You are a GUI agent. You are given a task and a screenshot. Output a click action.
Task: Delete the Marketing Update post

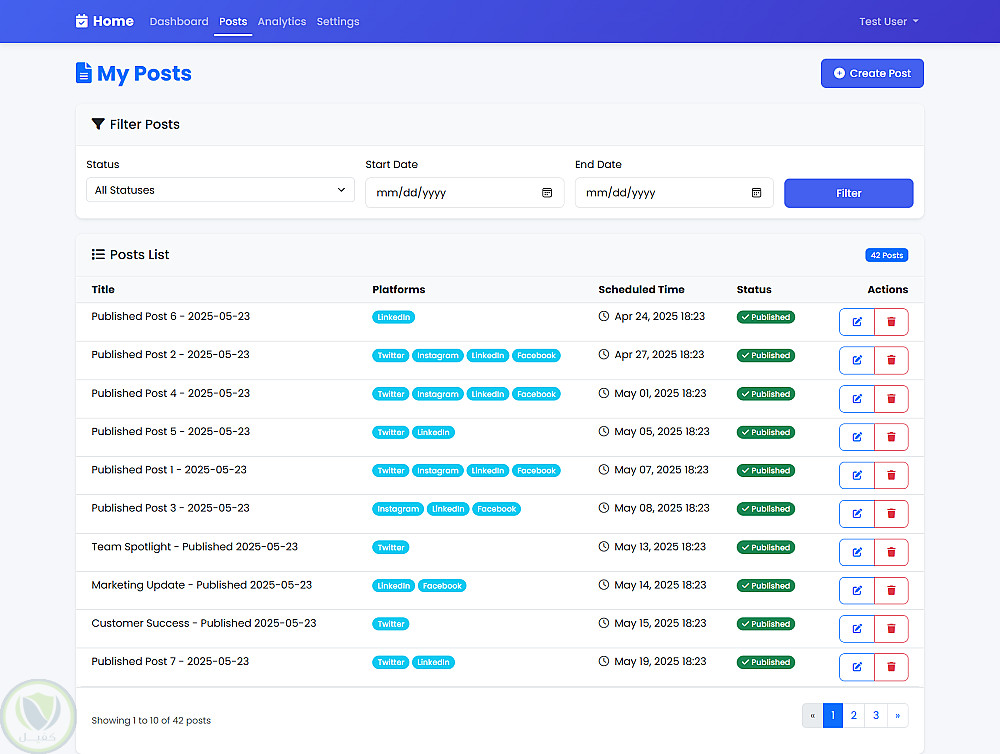891,591
